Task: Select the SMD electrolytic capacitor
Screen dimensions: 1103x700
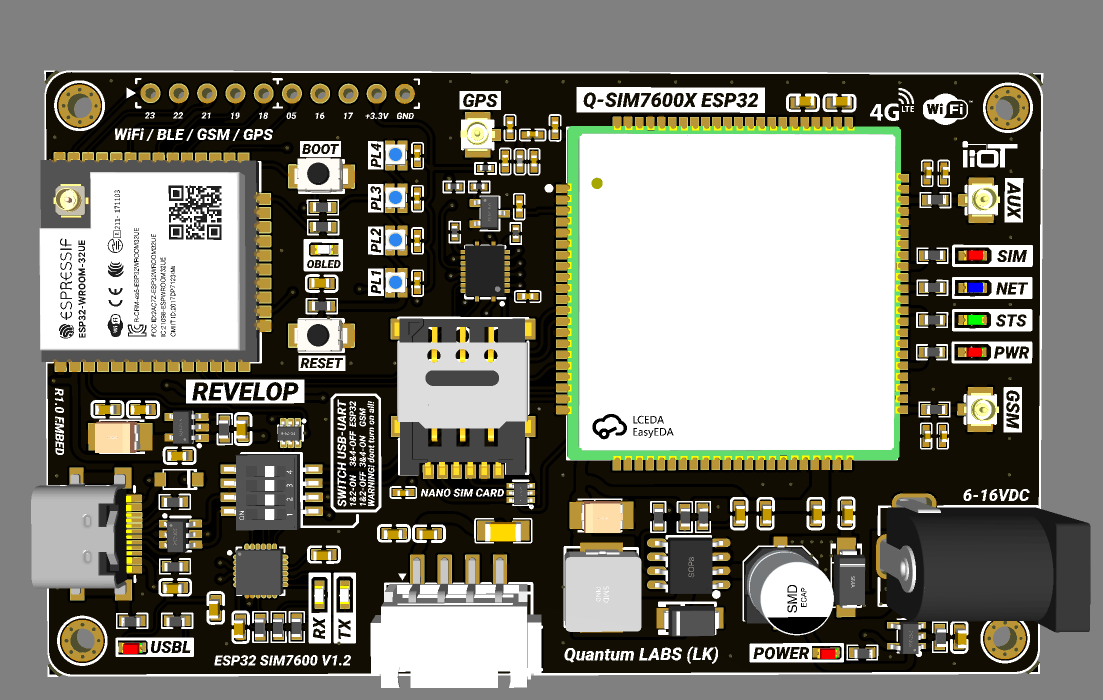Action: point(787,590)
